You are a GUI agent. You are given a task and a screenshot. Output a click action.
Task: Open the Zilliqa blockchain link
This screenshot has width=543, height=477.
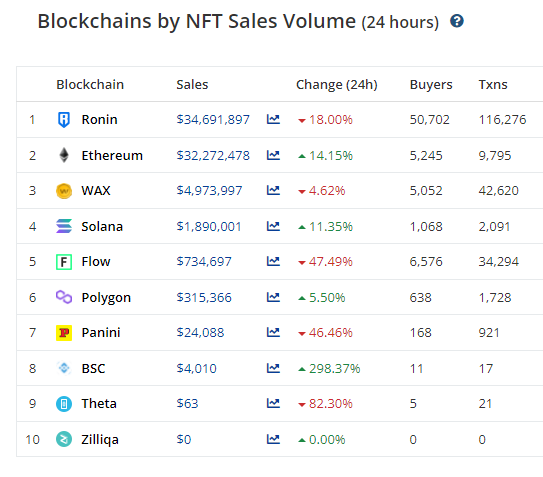point(100,440)
